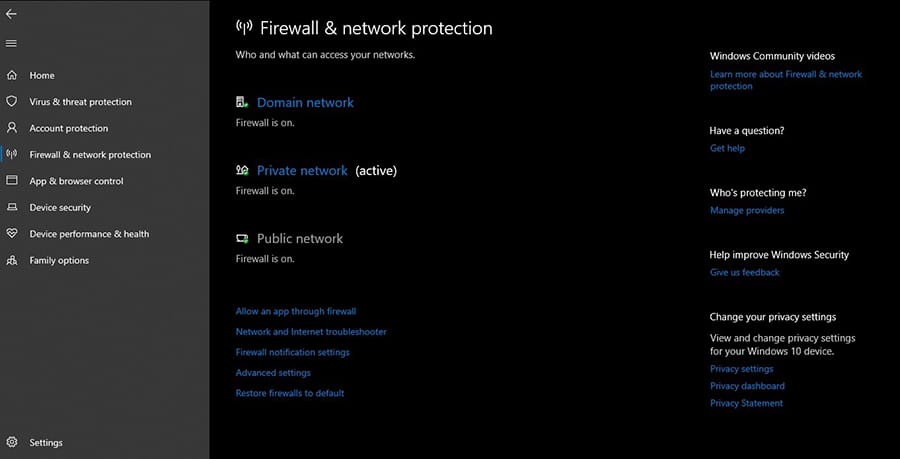Click the Device security laptop icon

[x=11, y=207]
